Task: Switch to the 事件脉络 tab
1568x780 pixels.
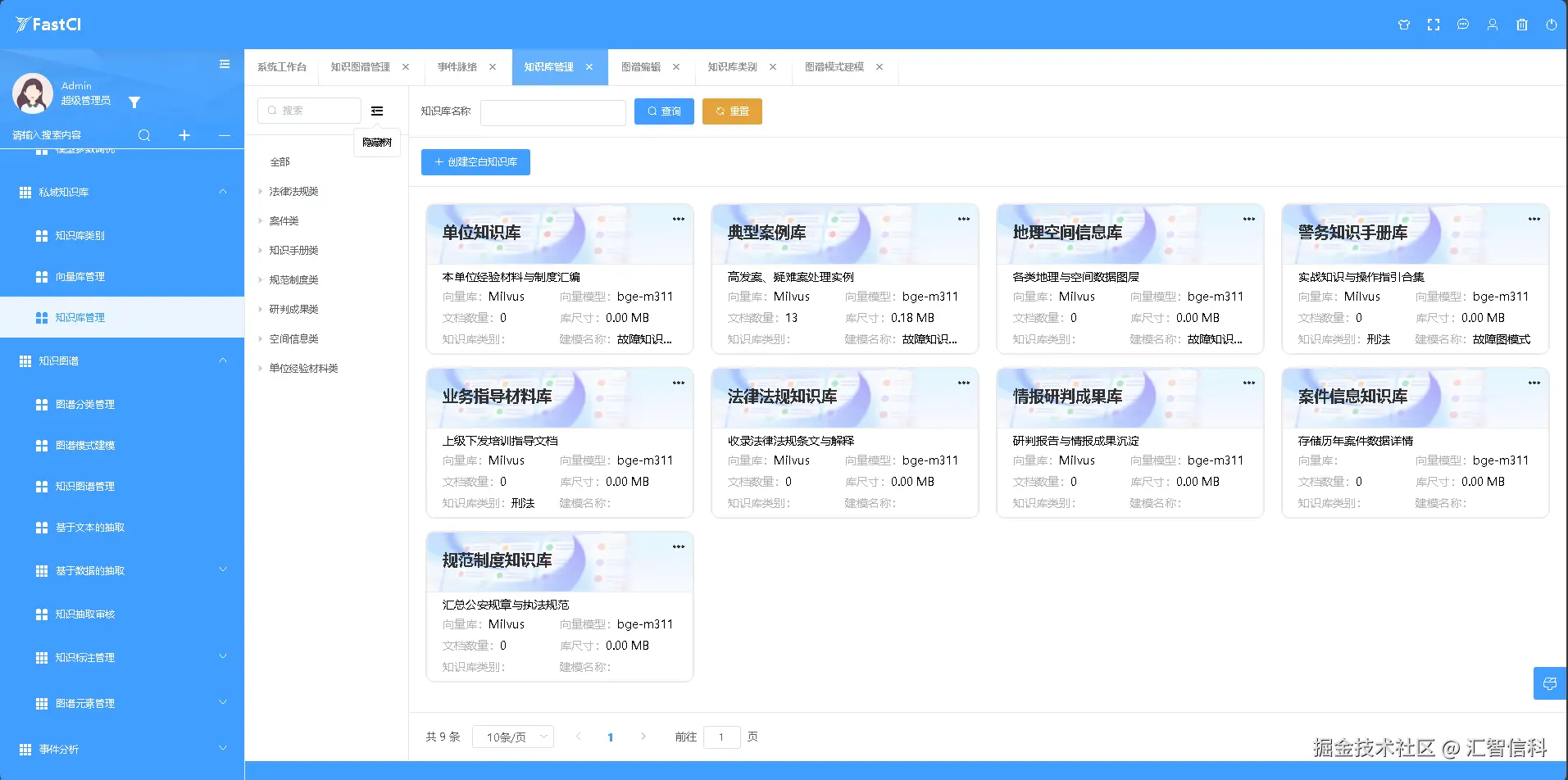Action: click(x=457, y=67)
